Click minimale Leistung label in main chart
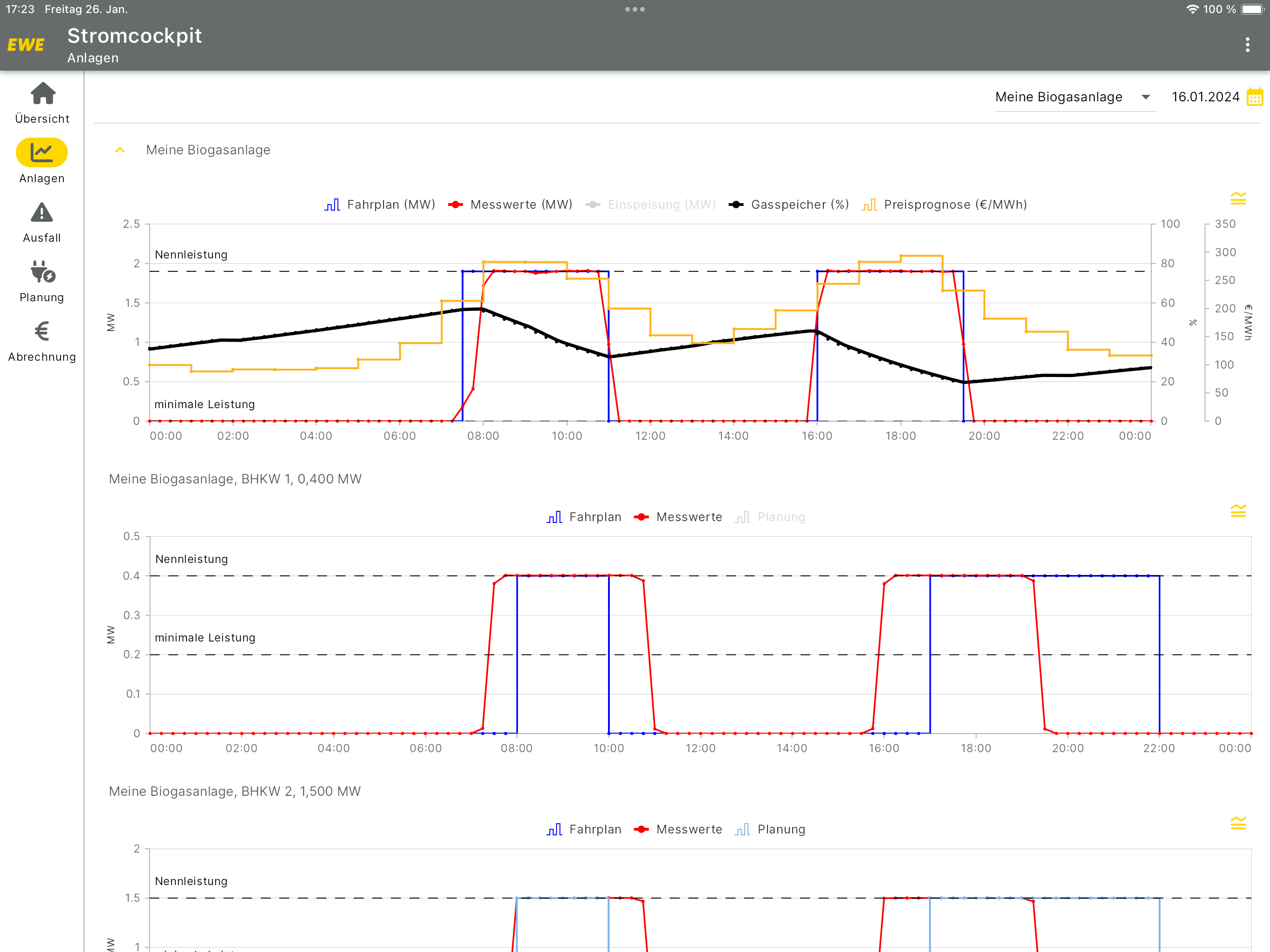This screenshot has height=952, width=1270. click(x=205, y=405)
